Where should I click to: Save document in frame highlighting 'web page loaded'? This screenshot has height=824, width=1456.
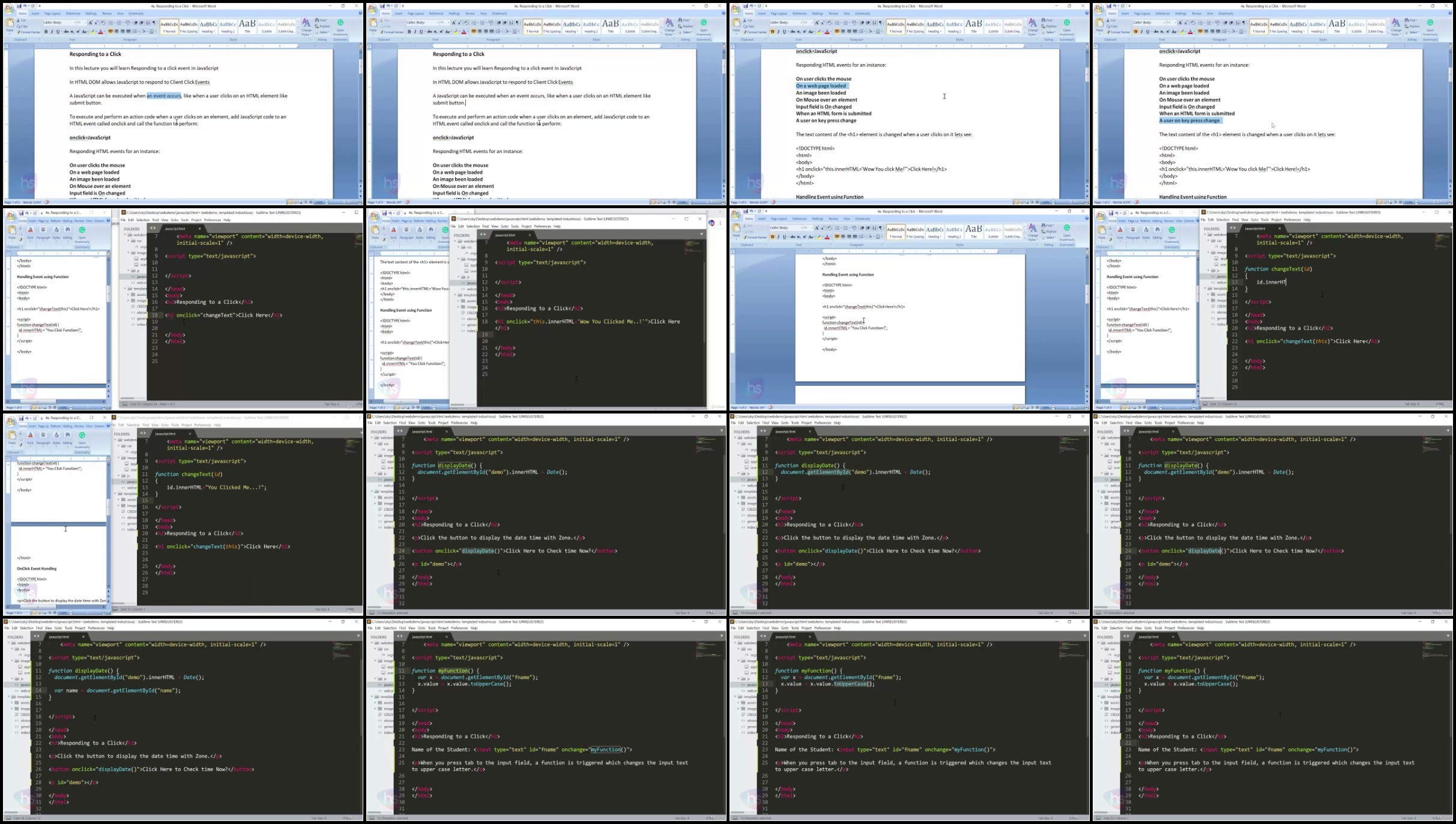click(x=746, y=6)
